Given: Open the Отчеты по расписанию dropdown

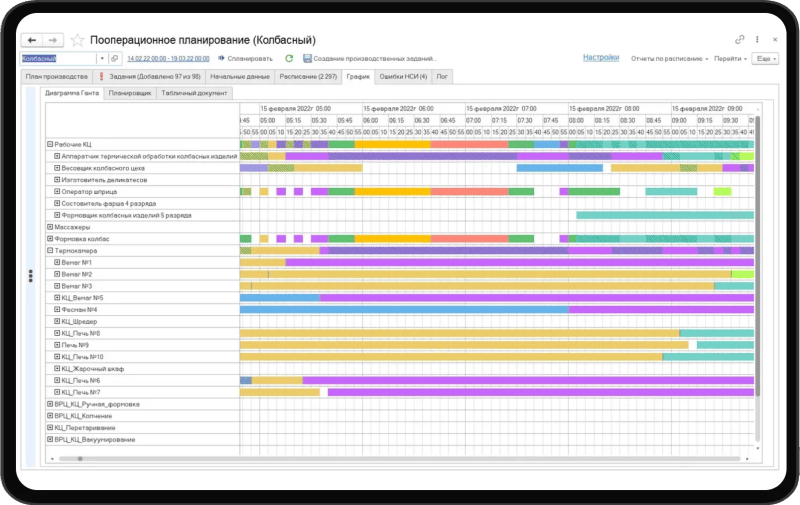Looking at the screenshot, I should point(670,59).
